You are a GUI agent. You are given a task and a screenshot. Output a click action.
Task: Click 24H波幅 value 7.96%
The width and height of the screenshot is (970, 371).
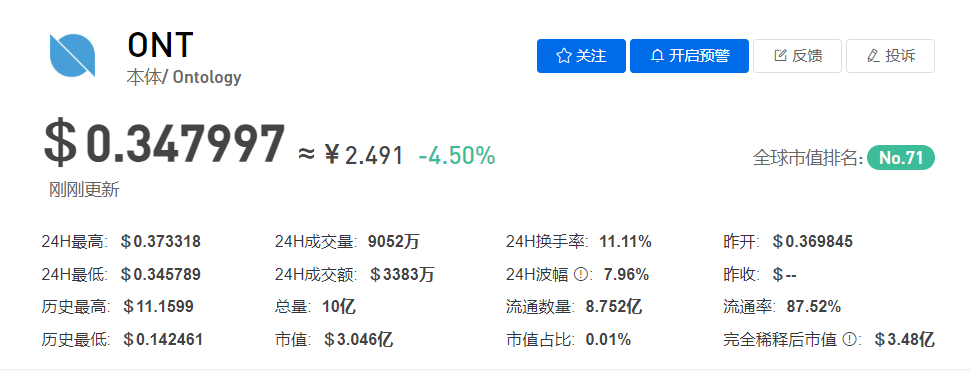click(x=627, y=274)
